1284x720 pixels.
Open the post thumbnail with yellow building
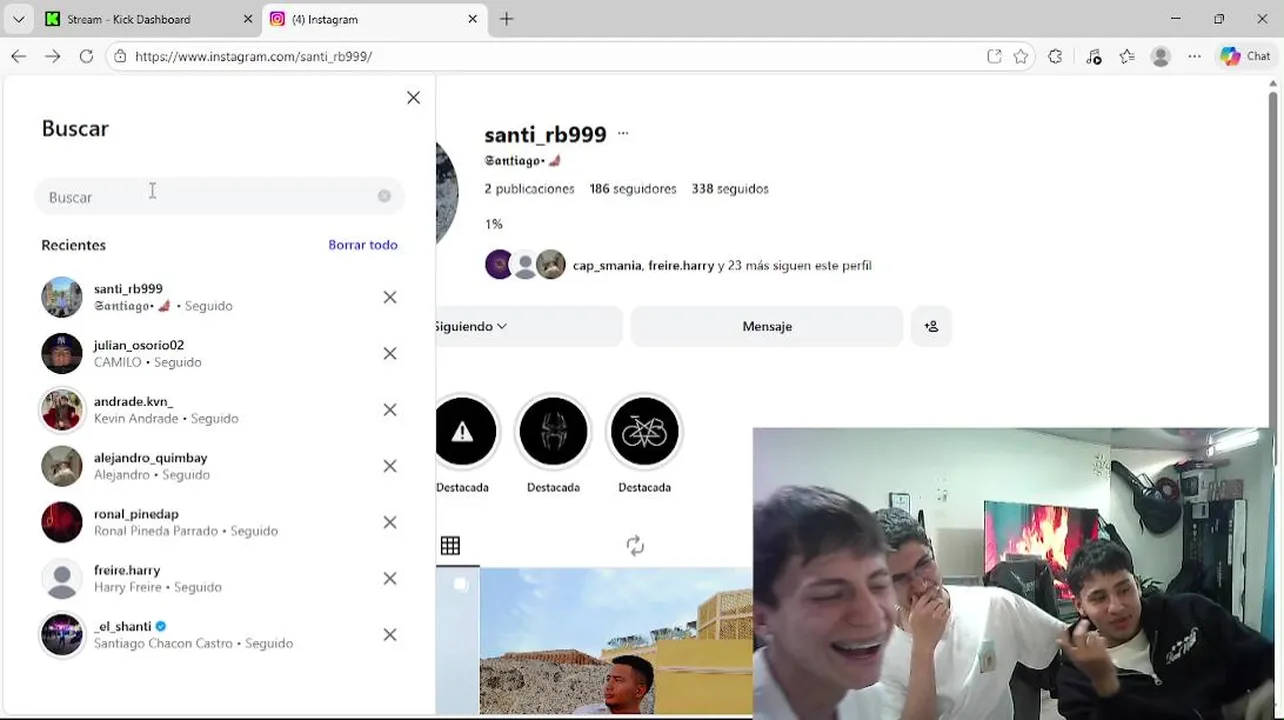(x=615, y=641)
